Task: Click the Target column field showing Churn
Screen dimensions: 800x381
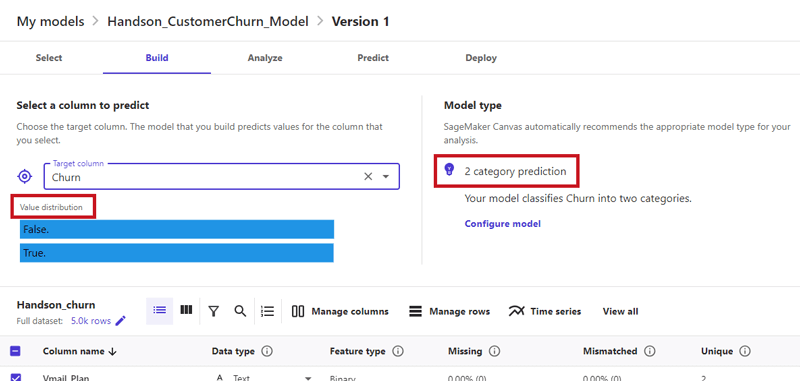Action: [221, 176]
